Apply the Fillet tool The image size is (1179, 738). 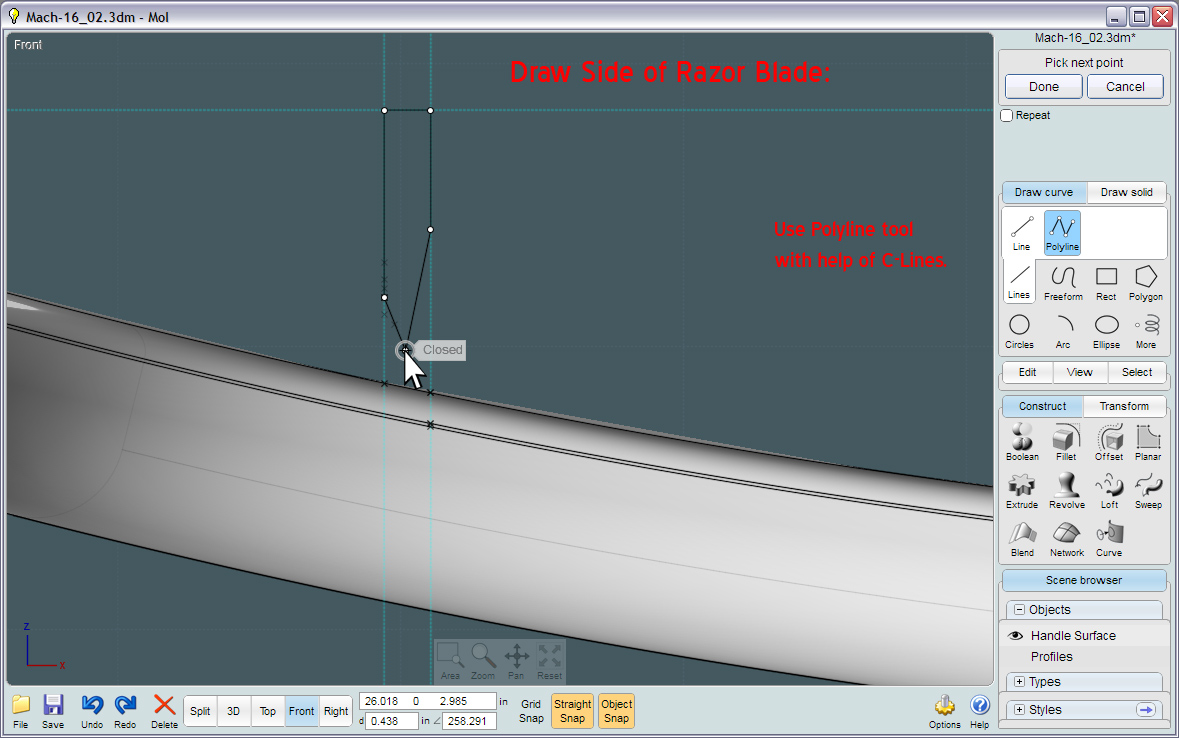point(1066,442)
